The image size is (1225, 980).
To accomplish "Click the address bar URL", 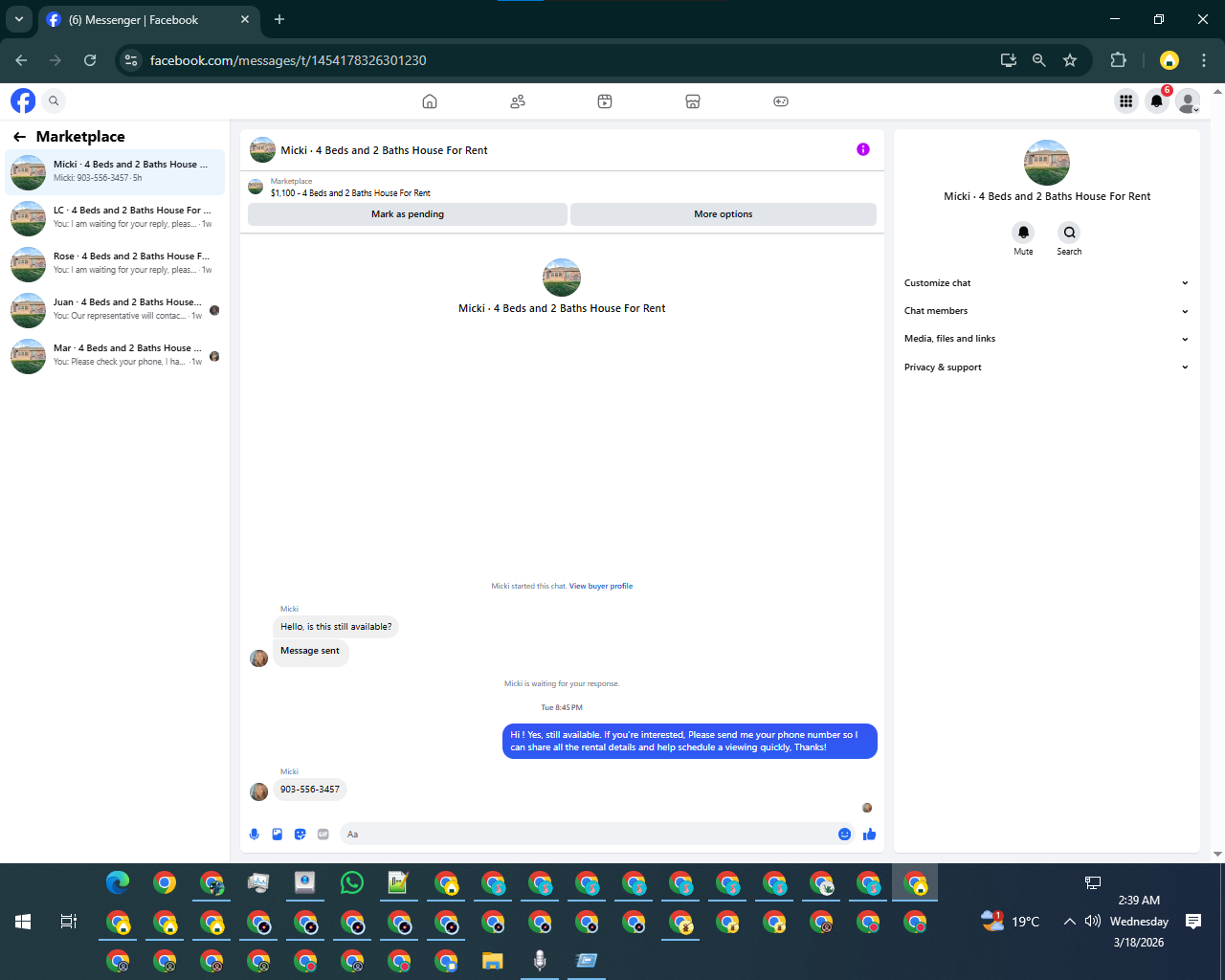I will click(x=288, y=60).
